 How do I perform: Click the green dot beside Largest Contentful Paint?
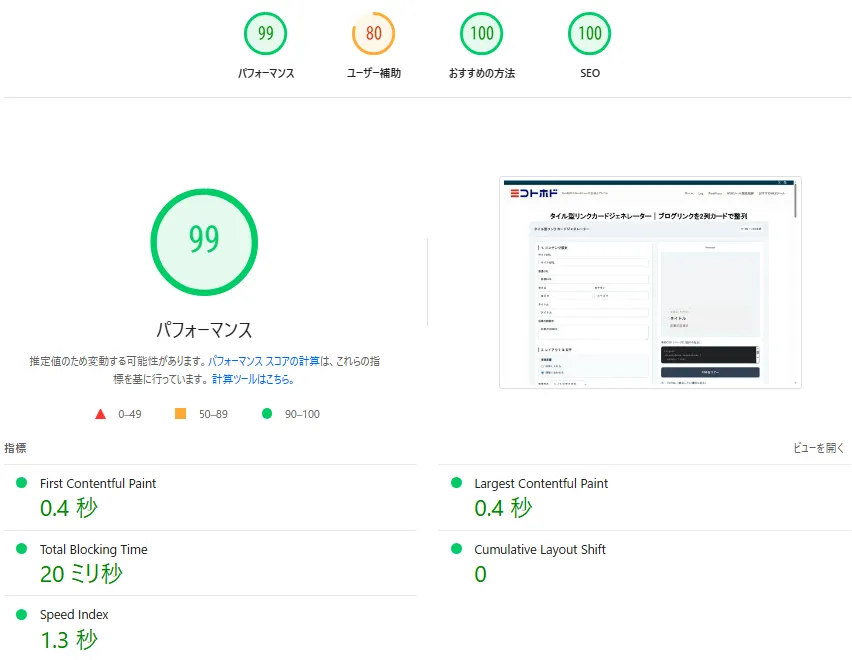tap(456, 482)
